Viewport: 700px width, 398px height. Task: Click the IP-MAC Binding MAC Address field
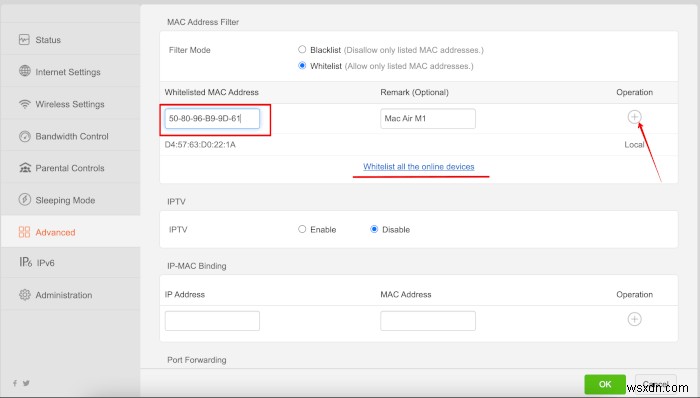(x=428, y=321)
